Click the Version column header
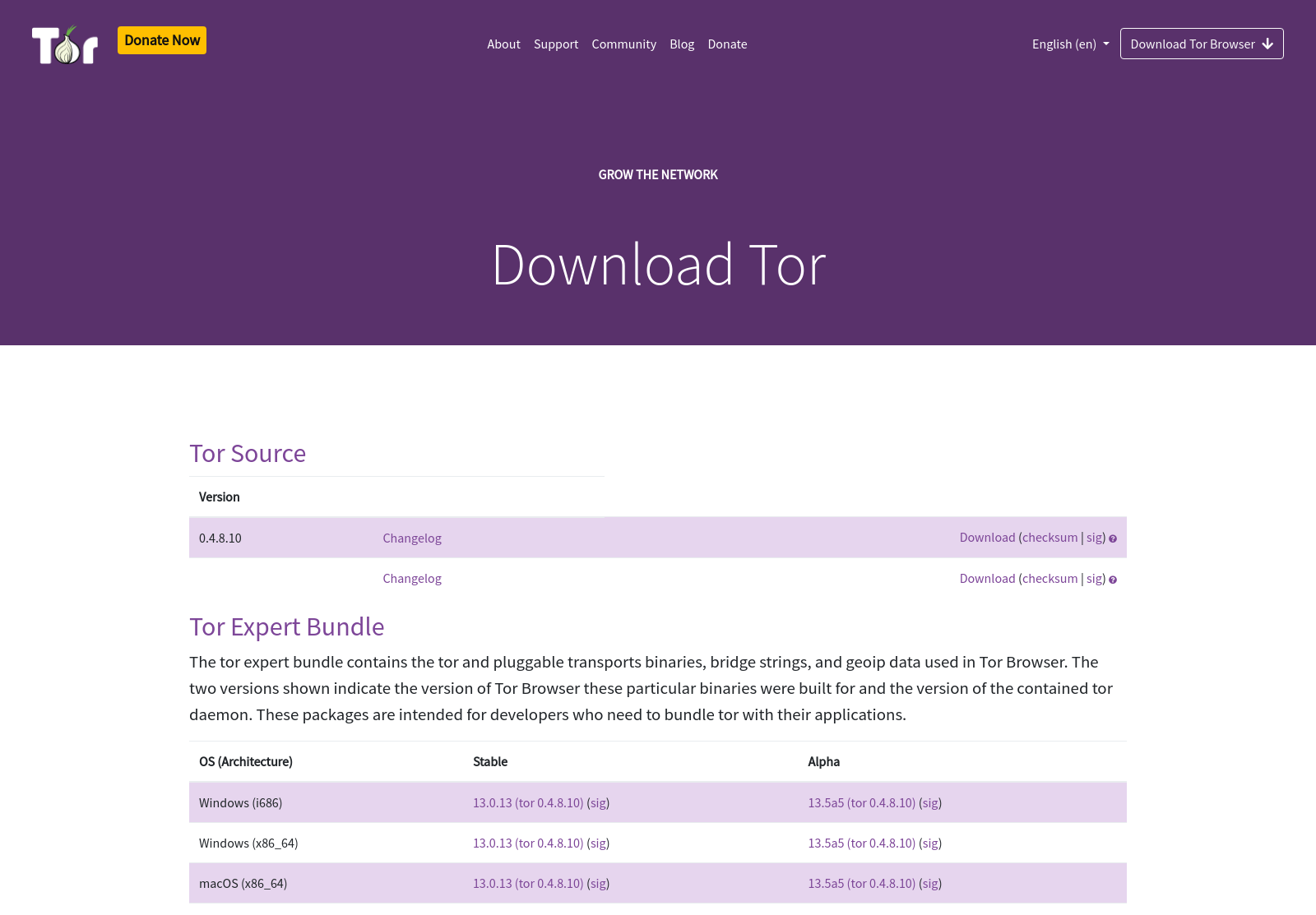The width and height of the screenshot is (1316, 915). [x=220, y=497]
